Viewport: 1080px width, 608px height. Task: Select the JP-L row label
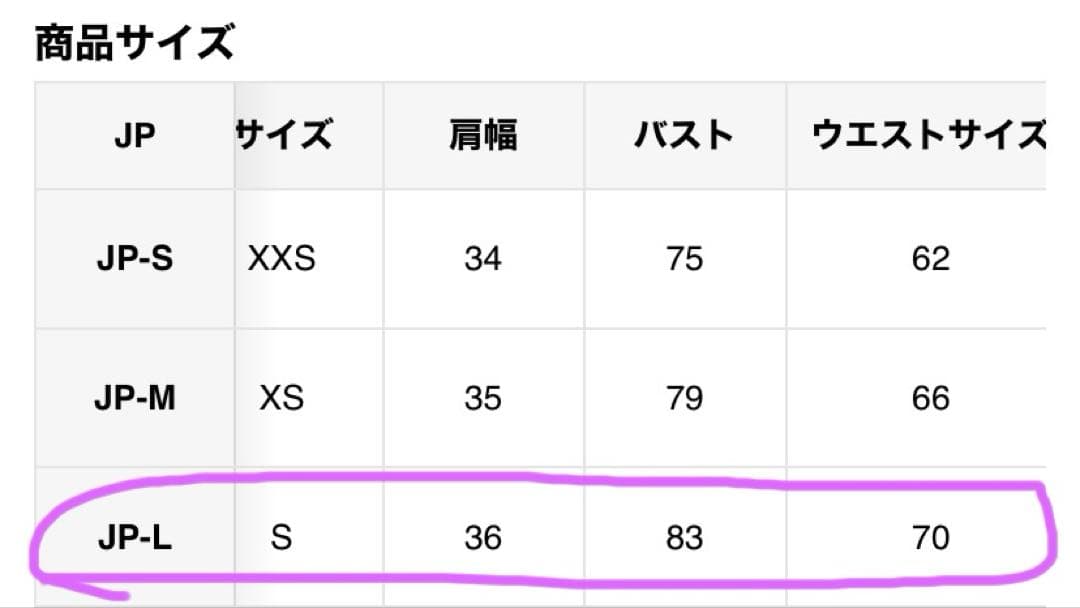(x=135, y=537)
